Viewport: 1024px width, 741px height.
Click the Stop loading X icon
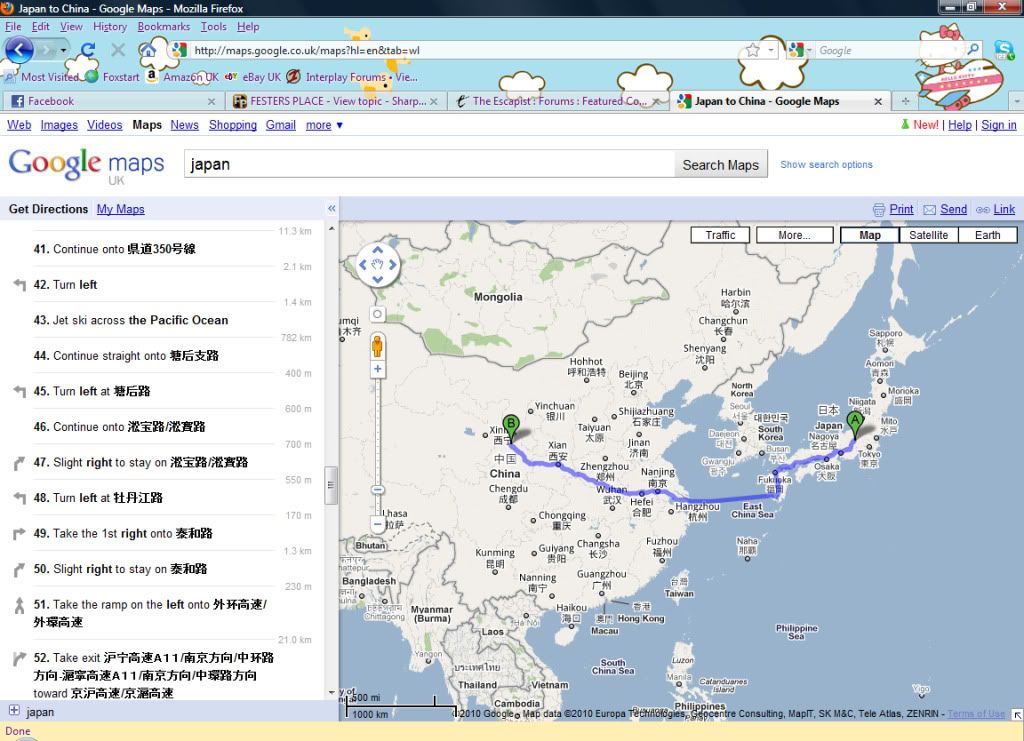[118, 50]
